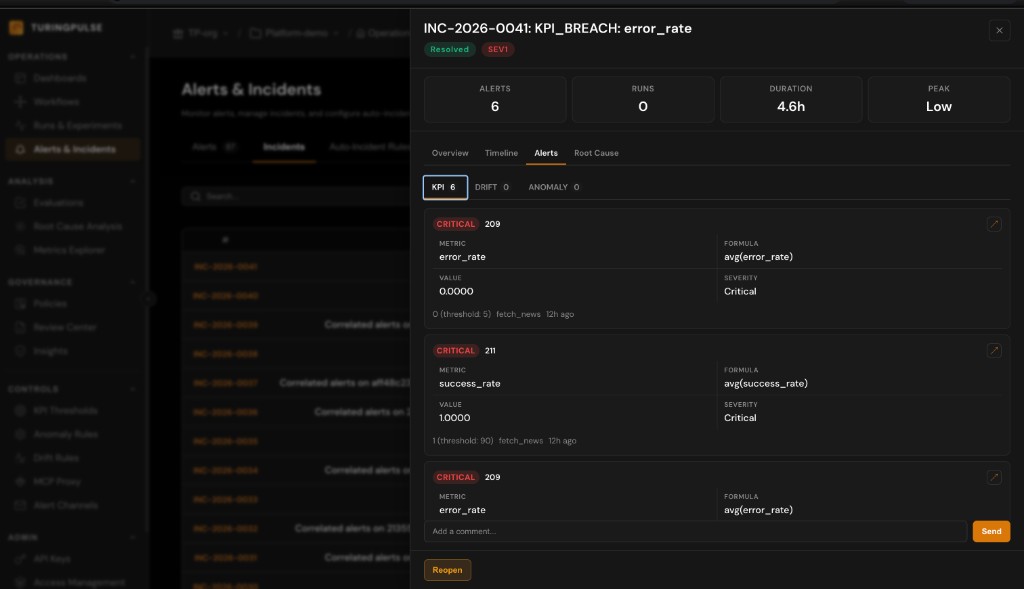This screenshot has height=589, width=1024.
Task: Toggle the DRIFT 0 alerts filter
Action: pyautogui.click(x=492, y=187)
